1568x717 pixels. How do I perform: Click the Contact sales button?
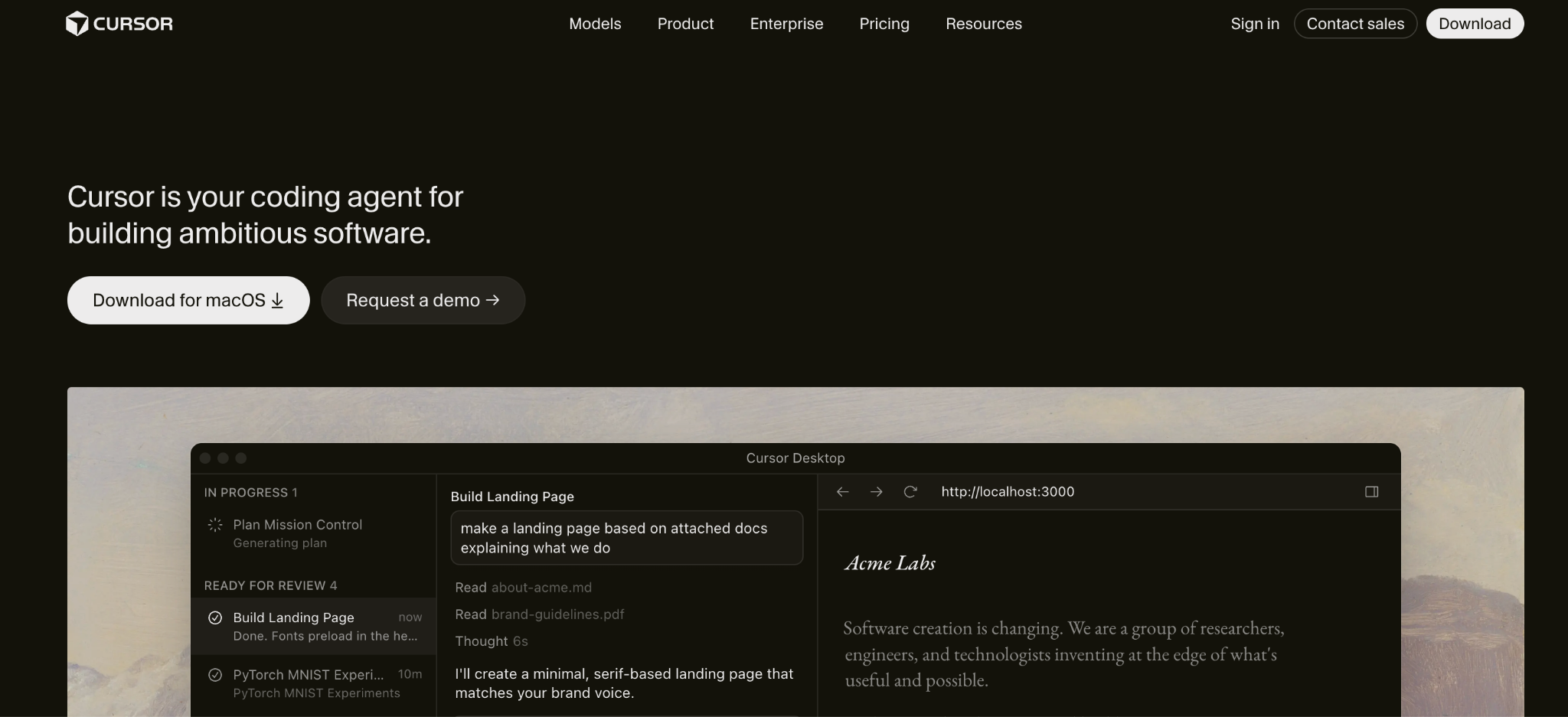pos(1355,24)
